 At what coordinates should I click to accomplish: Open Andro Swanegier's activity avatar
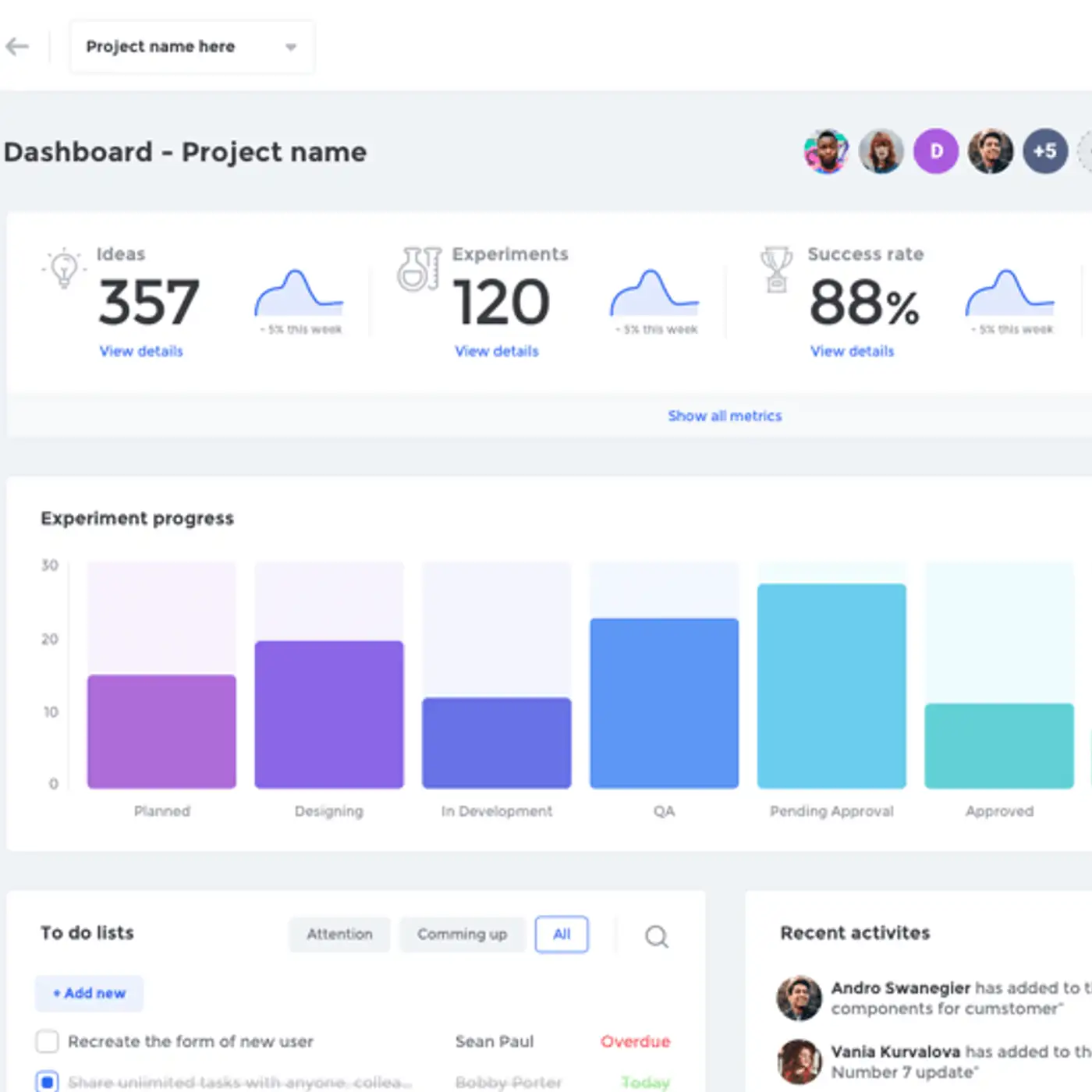(799, 998)
